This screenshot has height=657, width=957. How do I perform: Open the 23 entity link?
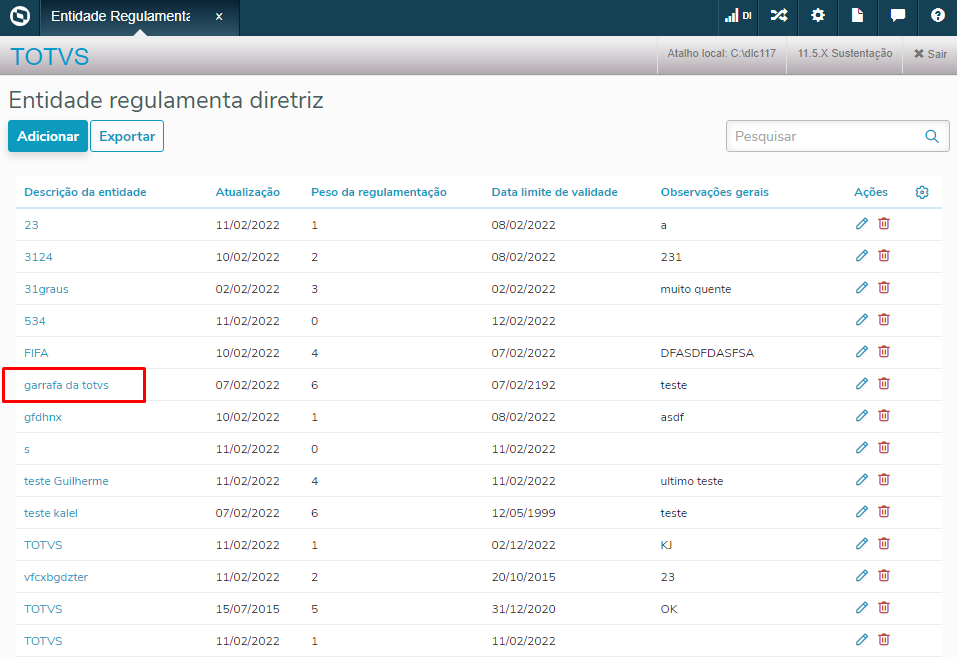point(31,225)
